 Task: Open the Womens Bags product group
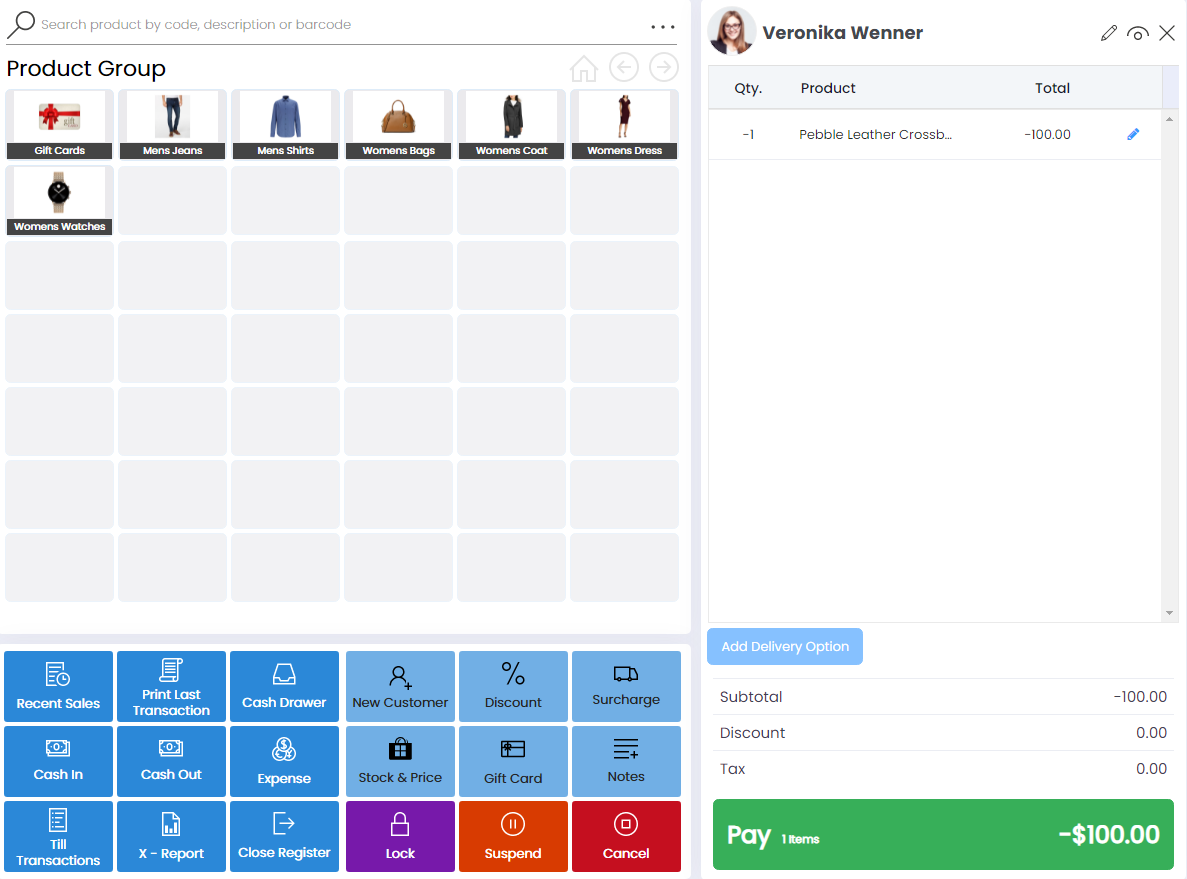point(398,124)
